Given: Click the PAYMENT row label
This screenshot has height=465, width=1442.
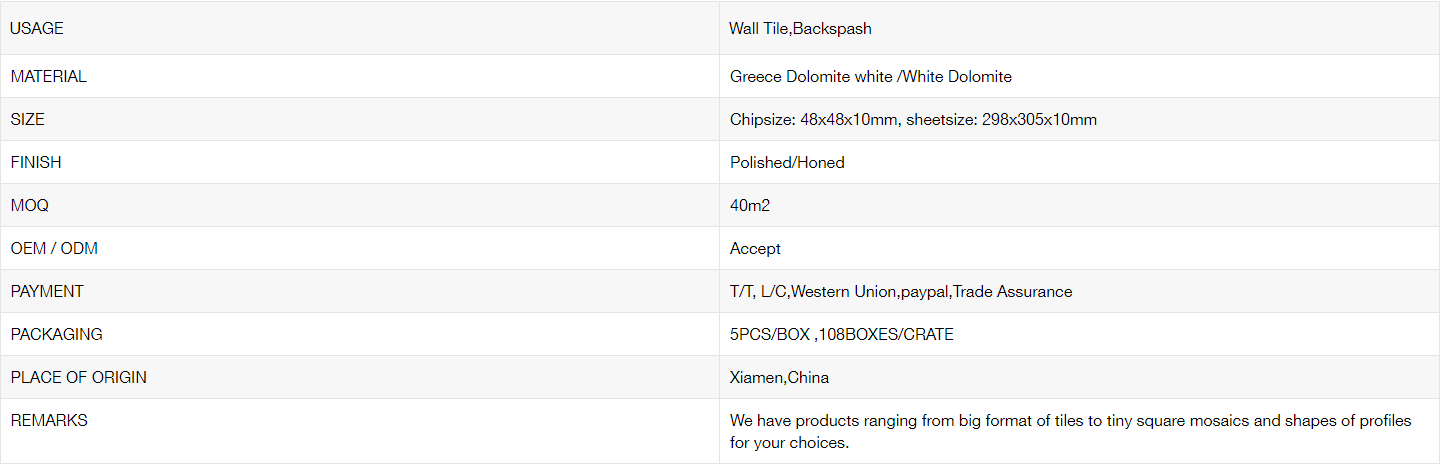Looking at the screenshot, I should tap(47, 291).
